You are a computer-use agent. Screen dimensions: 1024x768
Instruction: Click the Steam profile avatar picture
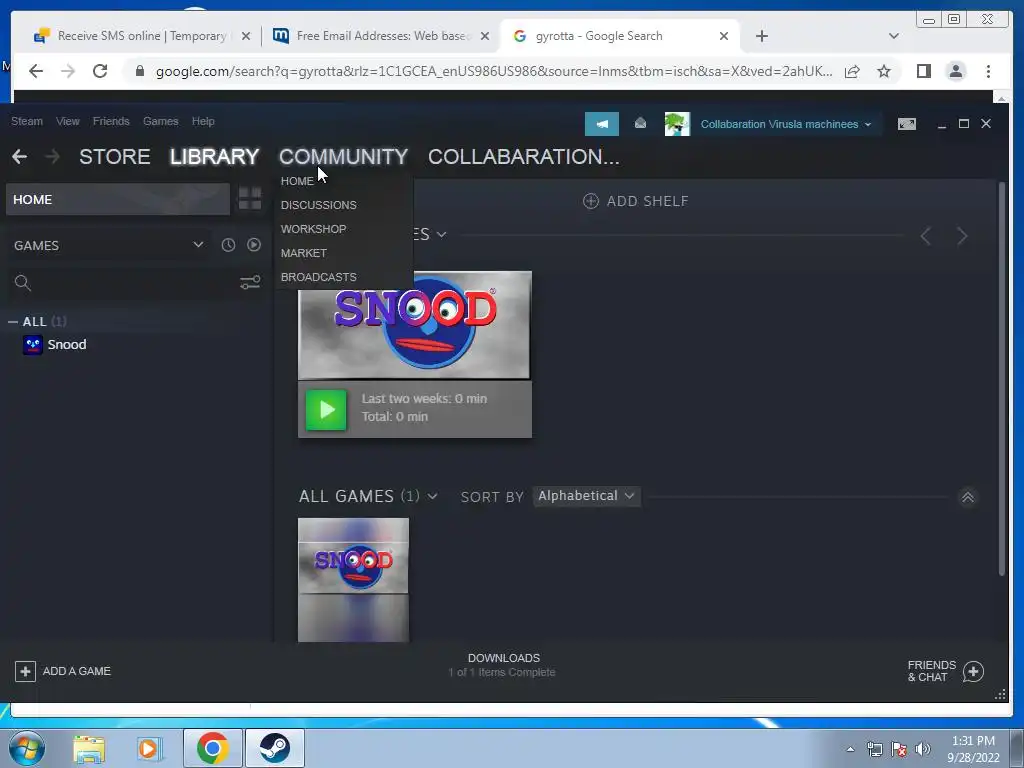pos(677,123)
